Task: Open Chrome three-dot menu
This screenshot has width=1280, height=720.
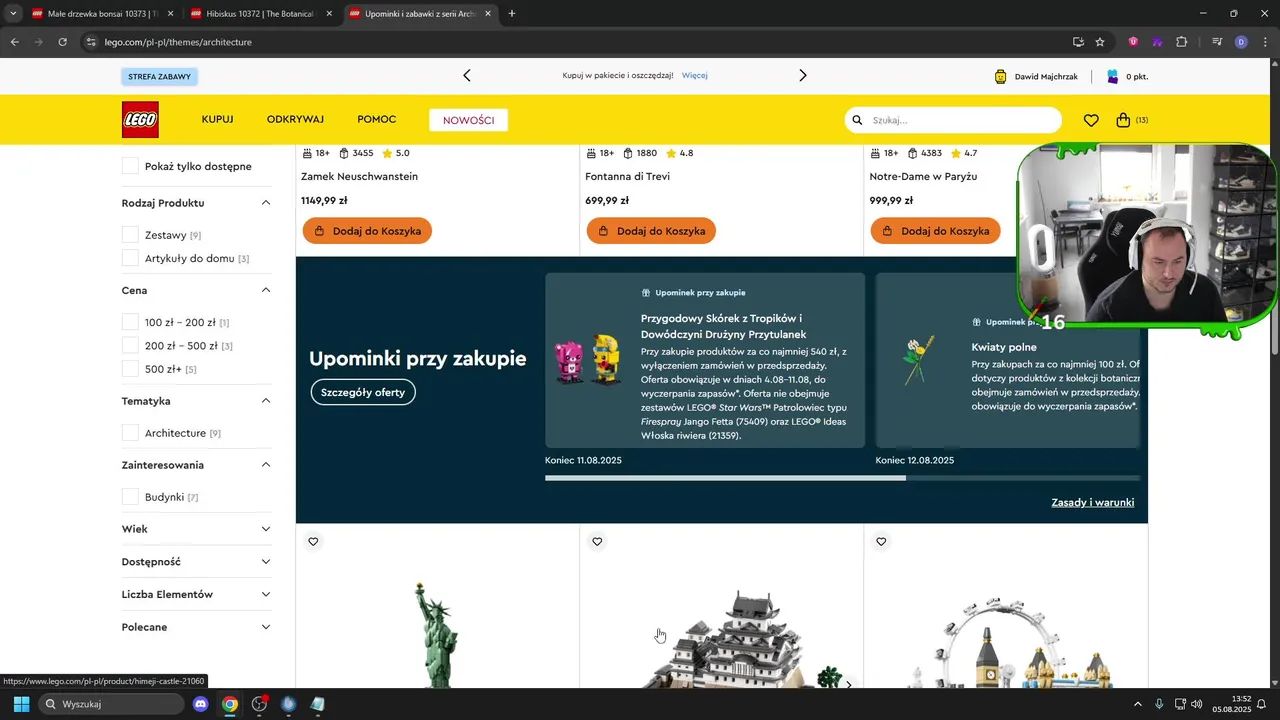Action: (x=1264, y=42)
